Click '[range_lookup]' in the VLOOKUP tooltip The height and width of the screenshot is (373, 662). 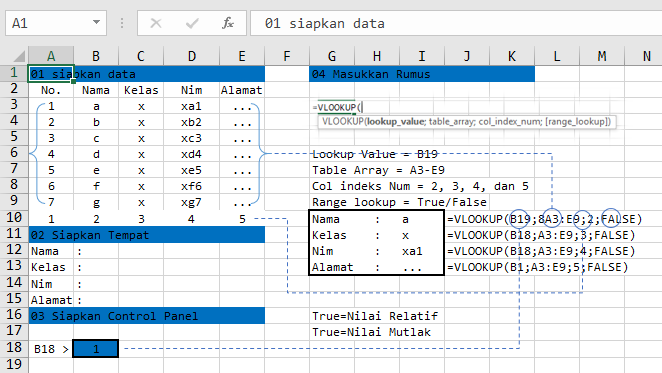(x=576, y=122)
